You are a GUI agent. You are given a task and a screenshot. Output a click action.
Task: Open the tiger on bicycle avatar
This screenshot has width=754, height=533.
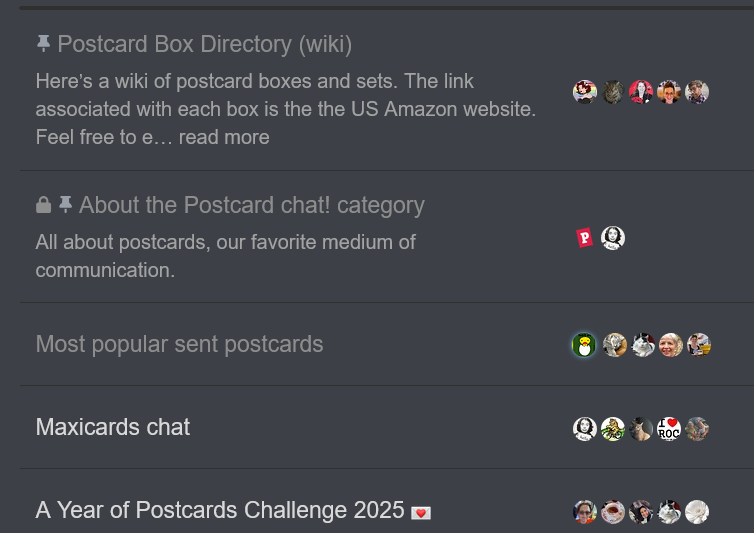[x=613, y=429]
